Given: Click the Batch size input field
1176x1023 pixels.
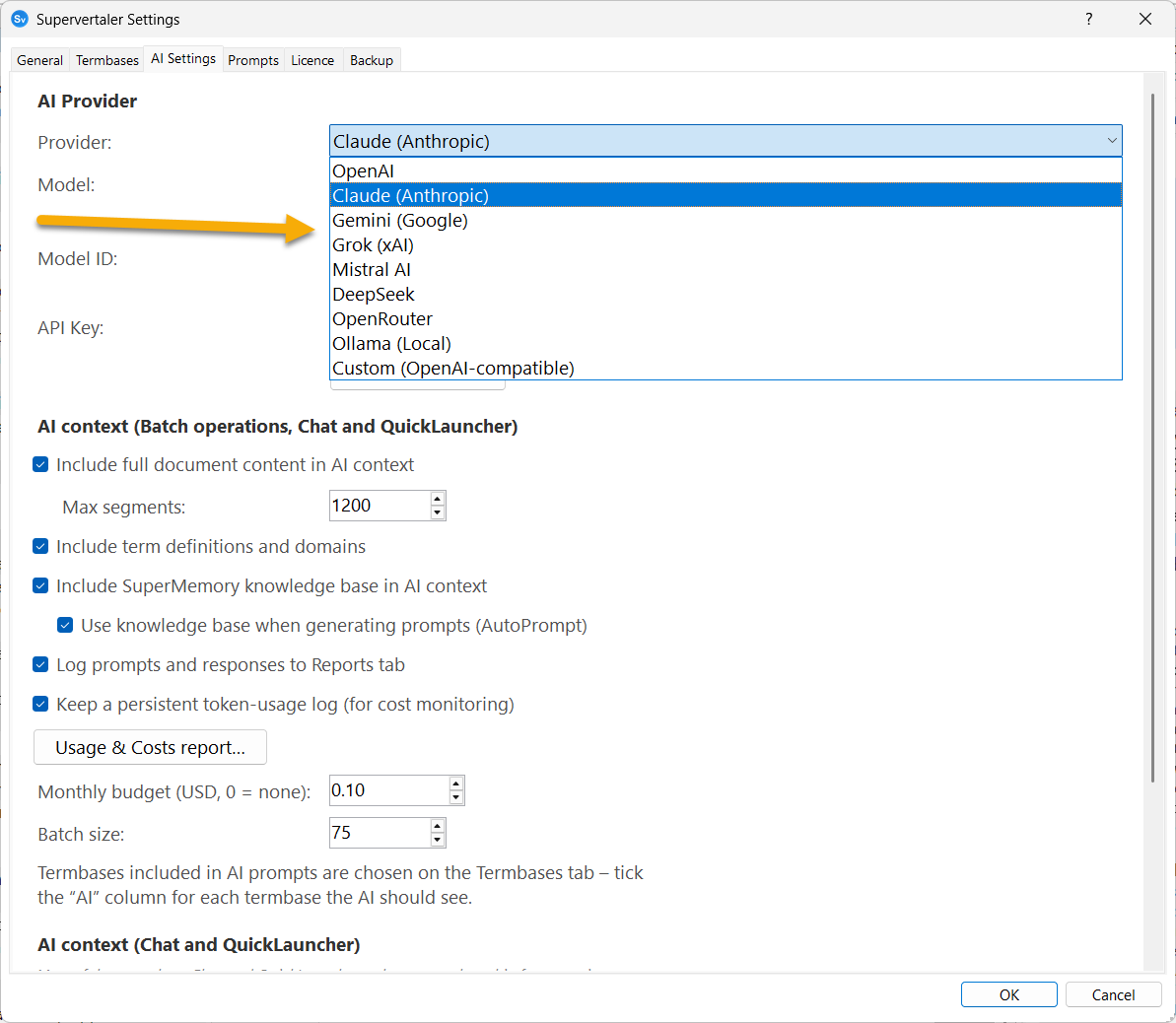Looking at the screenshot, I should click(x=380, y=833).
